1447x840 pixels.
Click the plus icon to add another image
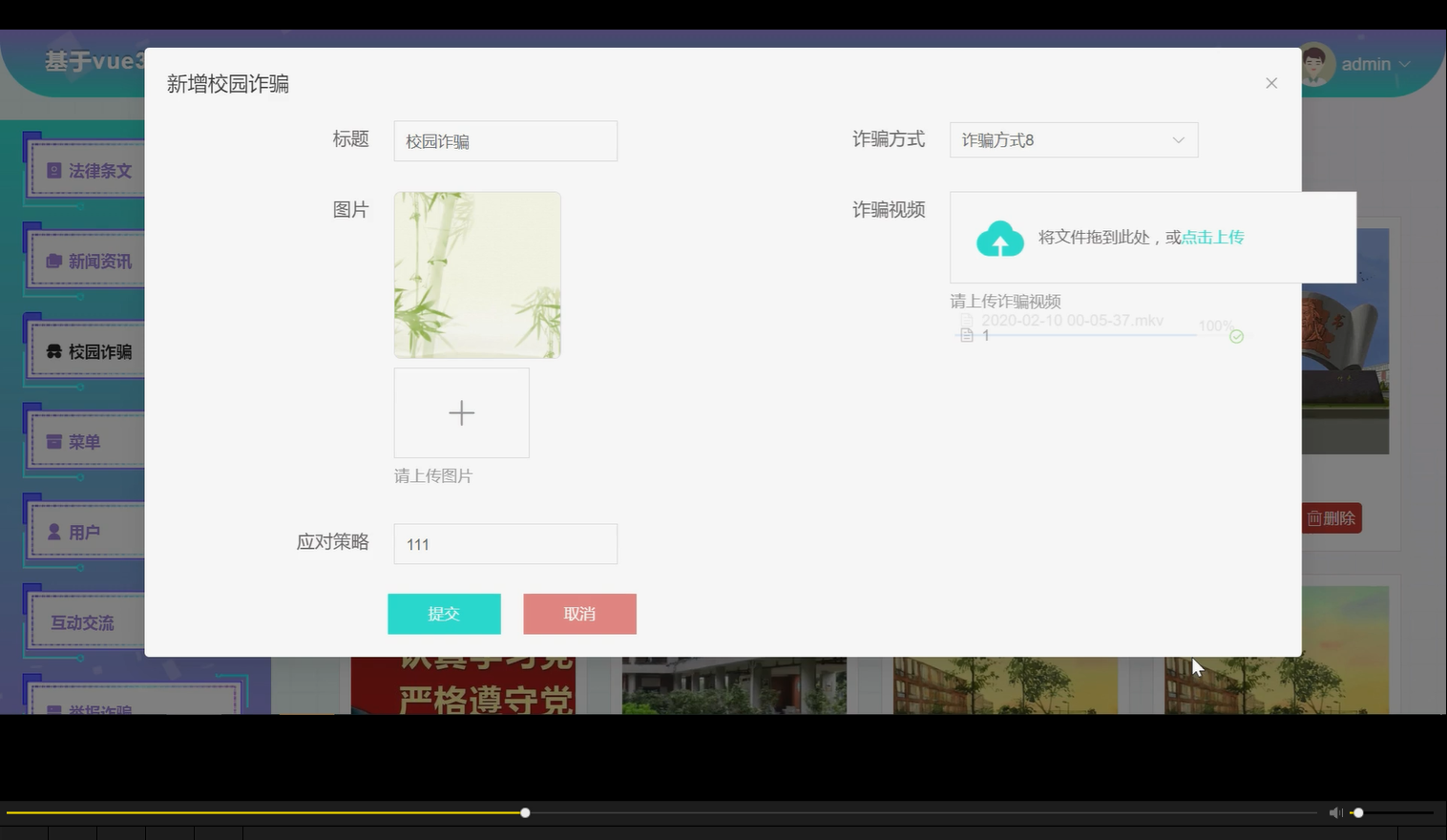(x=461, y=412)
